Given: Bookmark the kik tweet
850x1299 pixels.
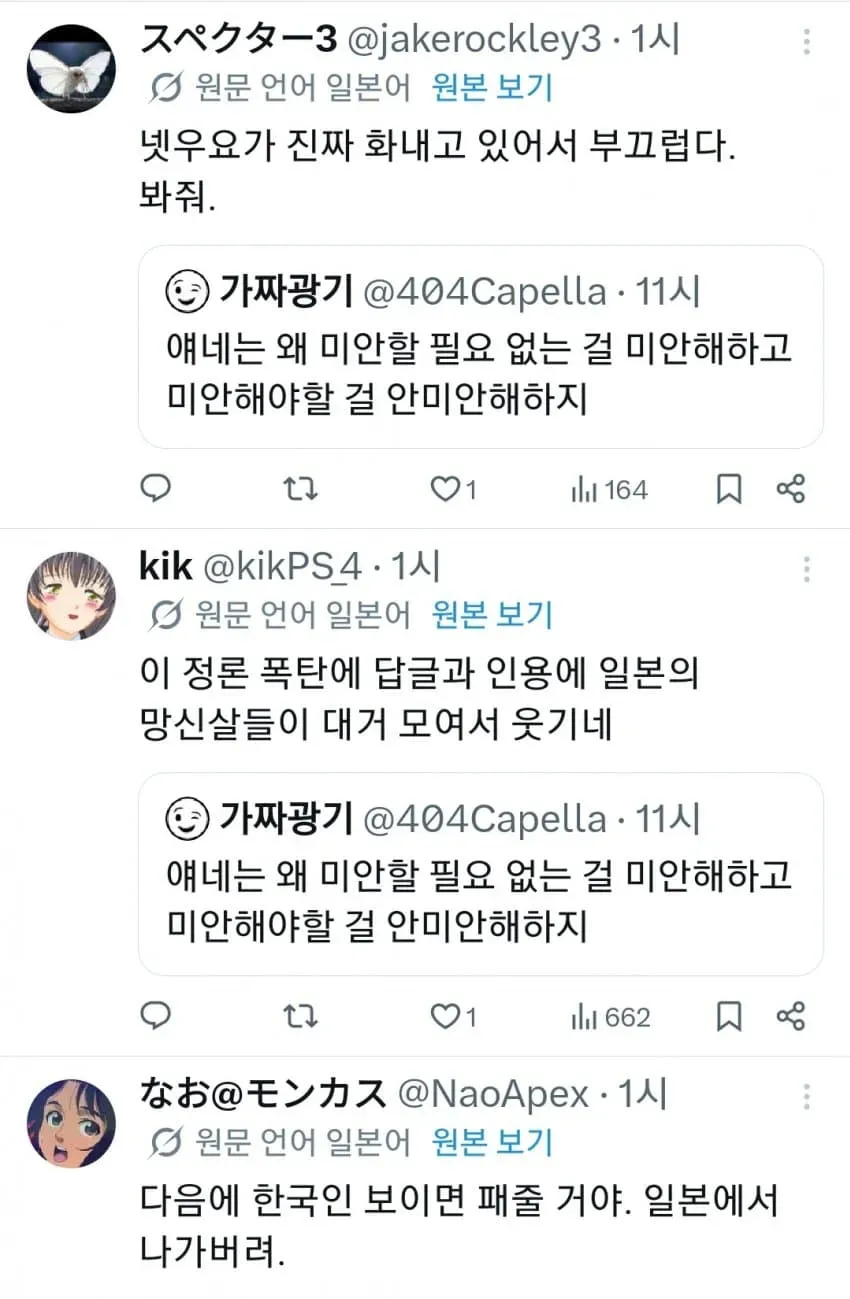Looking at the screenshot, I should click(730, 1017).
